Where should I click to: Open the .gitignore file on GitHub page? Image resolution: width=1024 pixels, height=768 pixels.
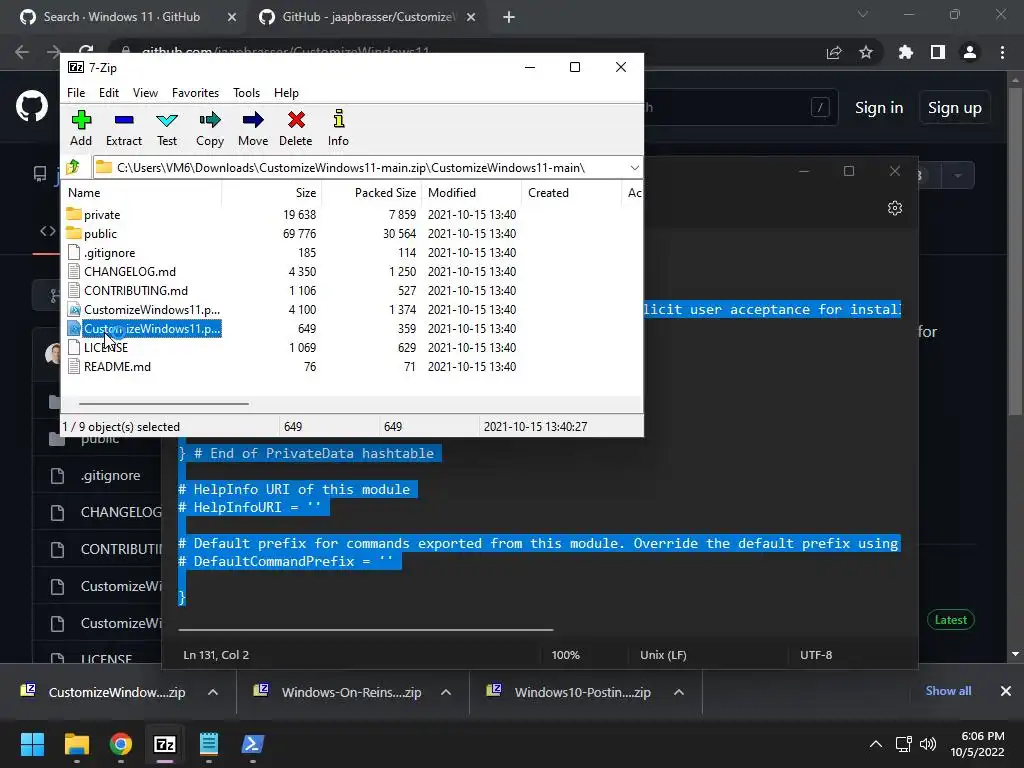(110, 475)
